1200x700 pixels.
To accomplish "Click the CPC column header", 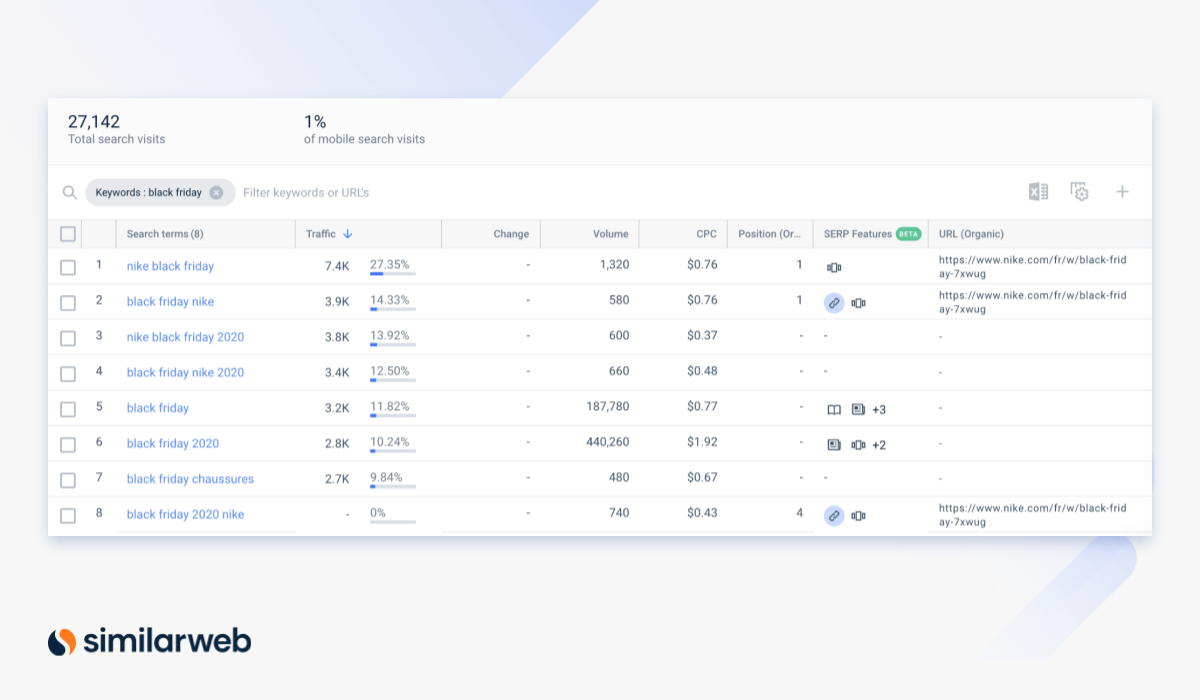I will pos(706,234).
